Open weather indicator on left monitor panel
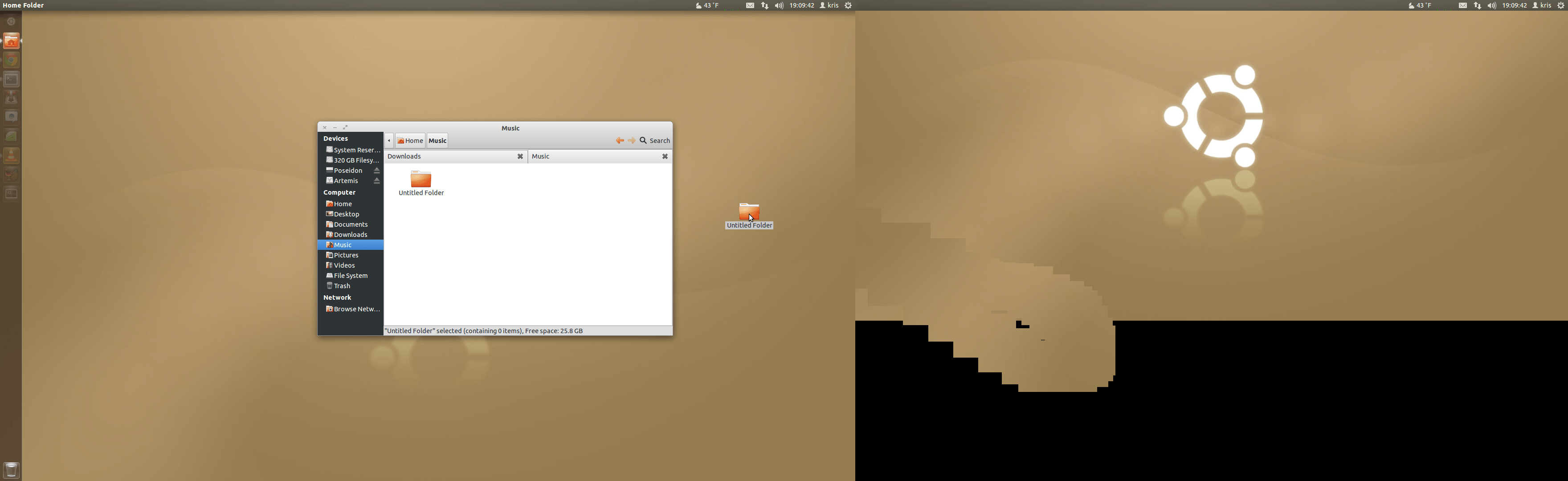Viewport: 1568px width, 481px height. (x=707, y=5)
